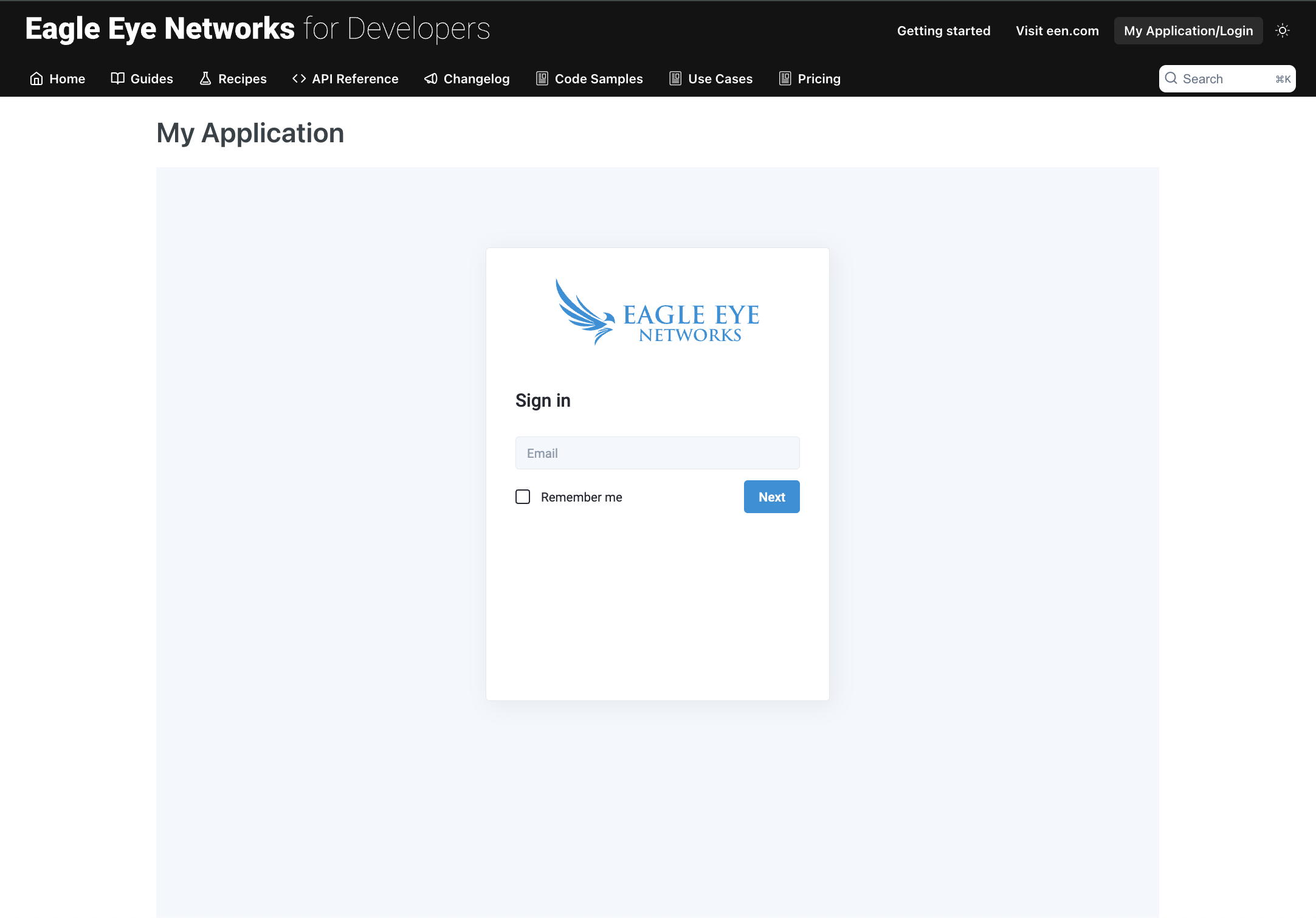The height and width of the screenshot is (918, 1316).
Task: Click the Guides book icon
Action: click(117, 78)
